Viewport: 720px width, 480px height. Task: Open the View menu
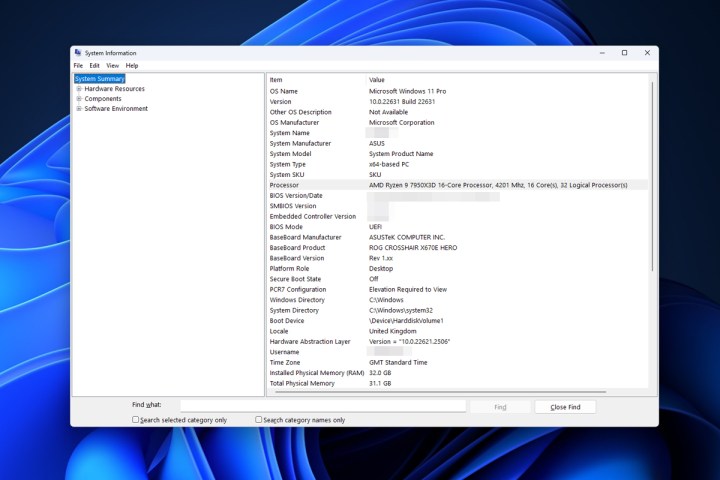click(112, 65)
